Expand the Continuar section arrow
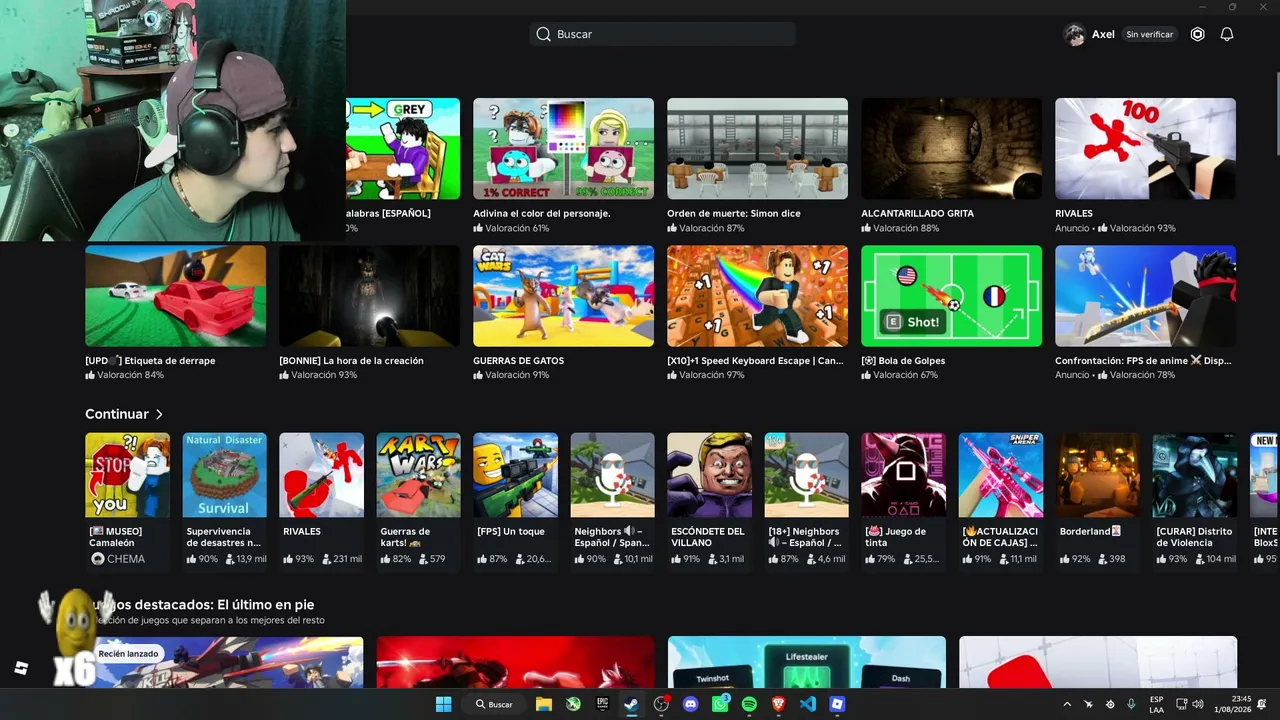 pyautogui.click(x=159, y=414)
